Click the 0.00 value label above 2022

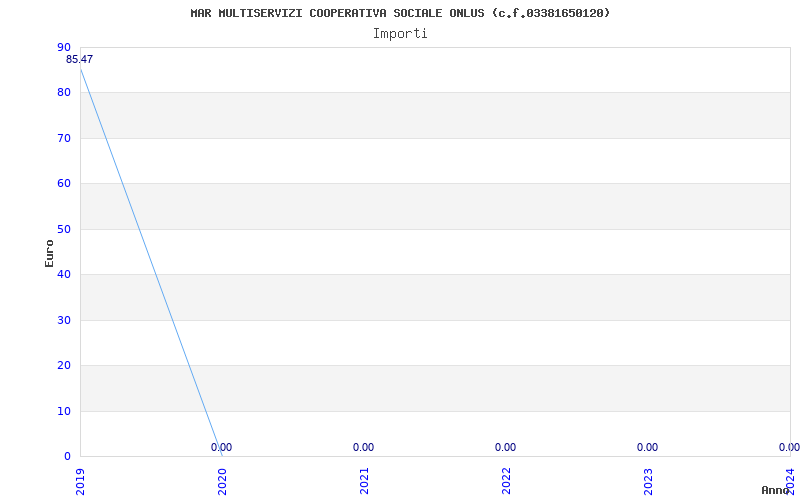click(x=506, y=447)
